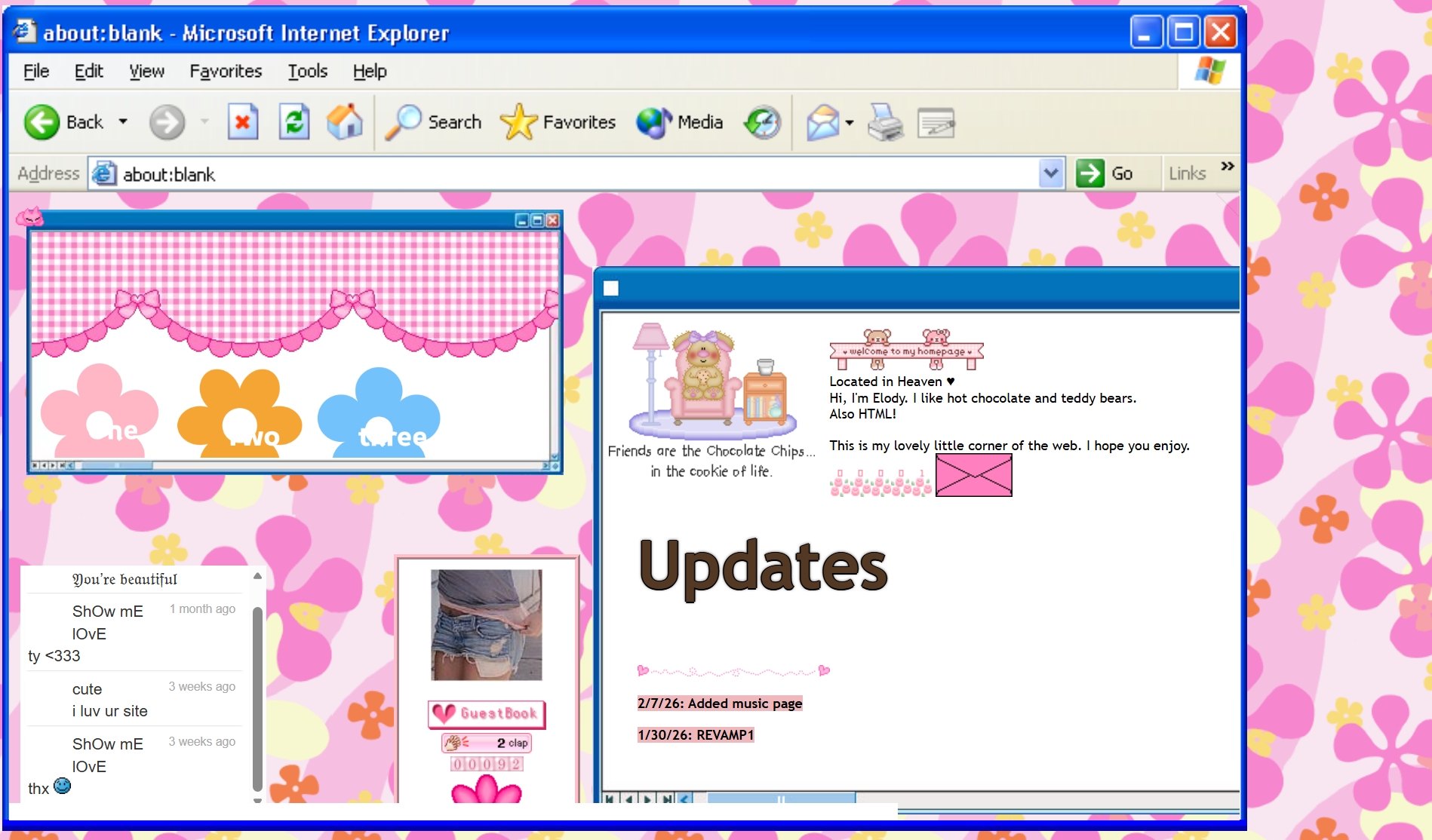Open the address bar dropdown list
The image size is (1432, 840).
pos(1050,174)
